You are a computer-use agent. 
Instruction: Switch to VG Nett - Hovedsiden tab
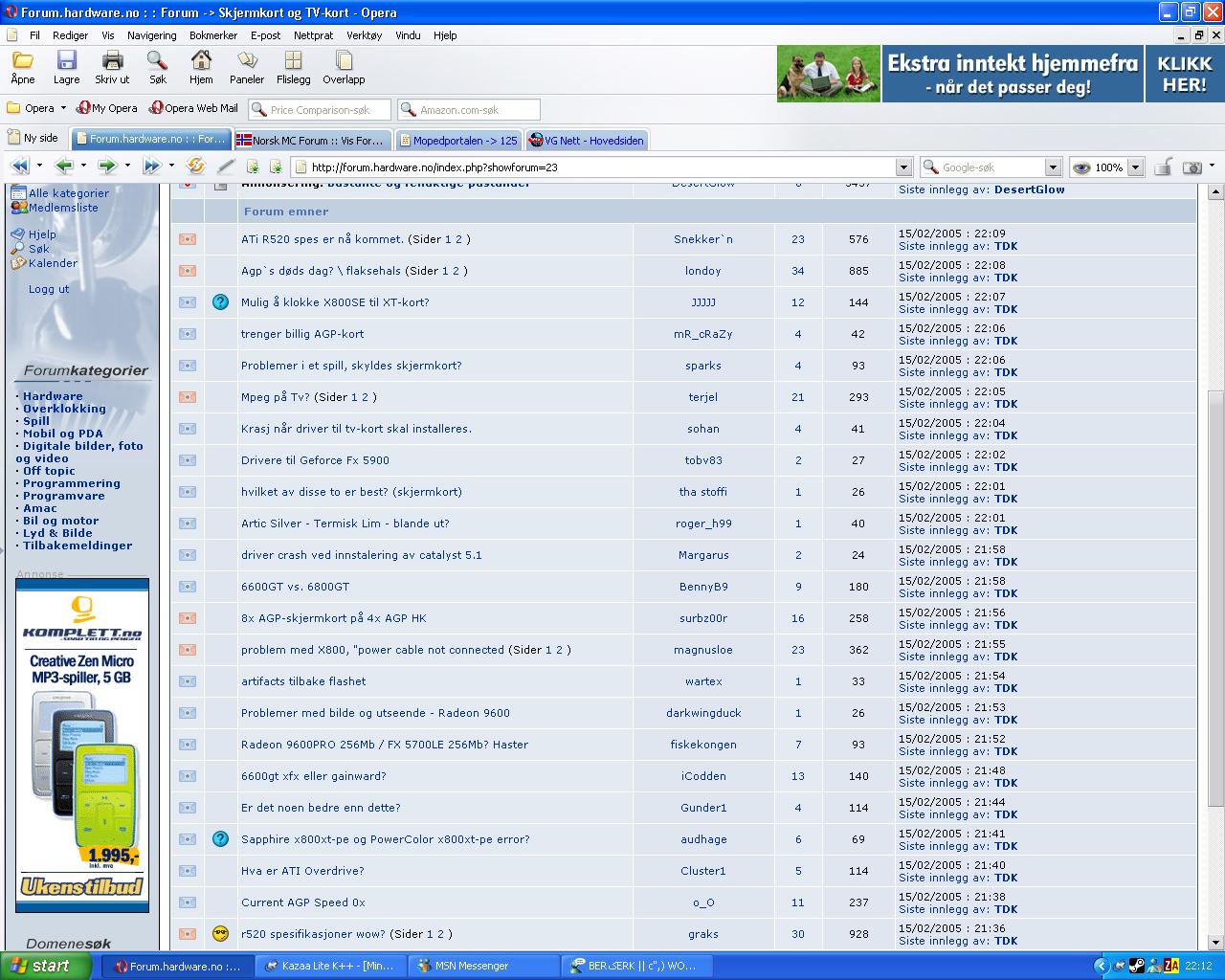pyautogui.click(x=586, y=140)
